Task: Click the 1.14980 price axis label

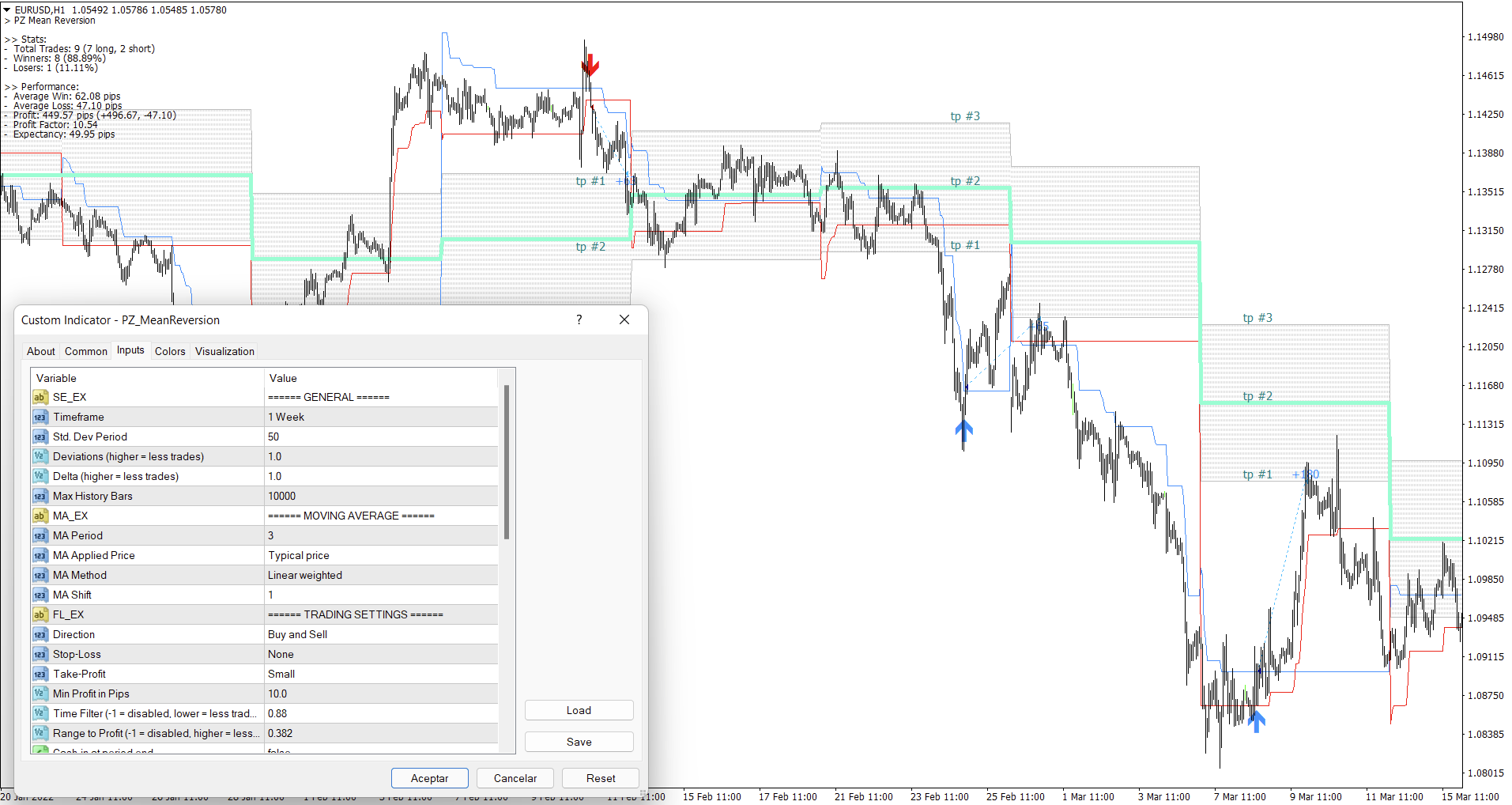Action: [x=1486, y=37]
